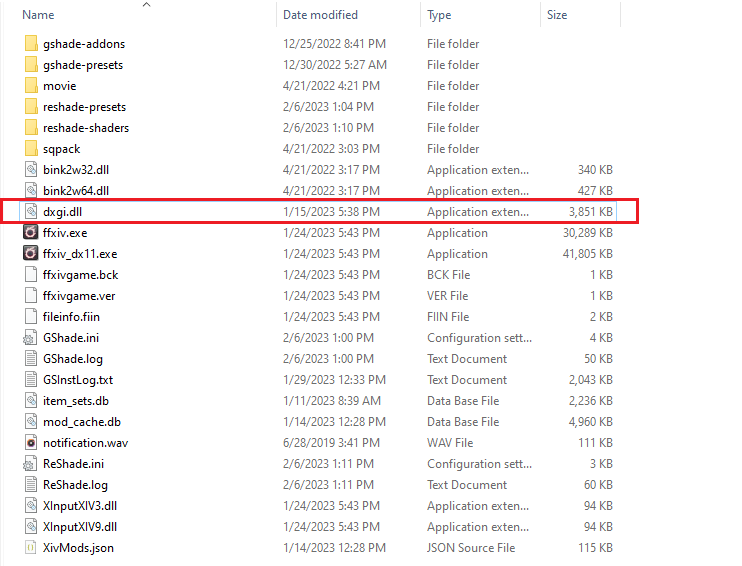This screenshot has height=566, width=742.
Task: Select the file name item_sets.db
Action: 76,401
